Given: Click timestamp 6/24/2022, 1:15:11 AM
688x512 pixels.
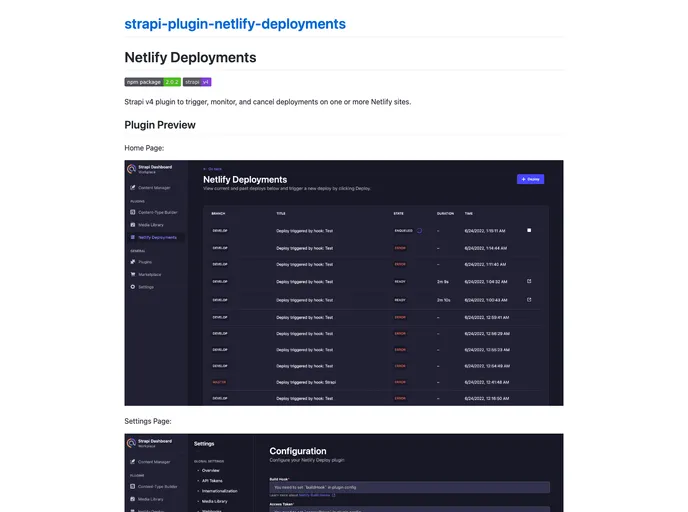Looking at the screenshot, I should point(485,231).
